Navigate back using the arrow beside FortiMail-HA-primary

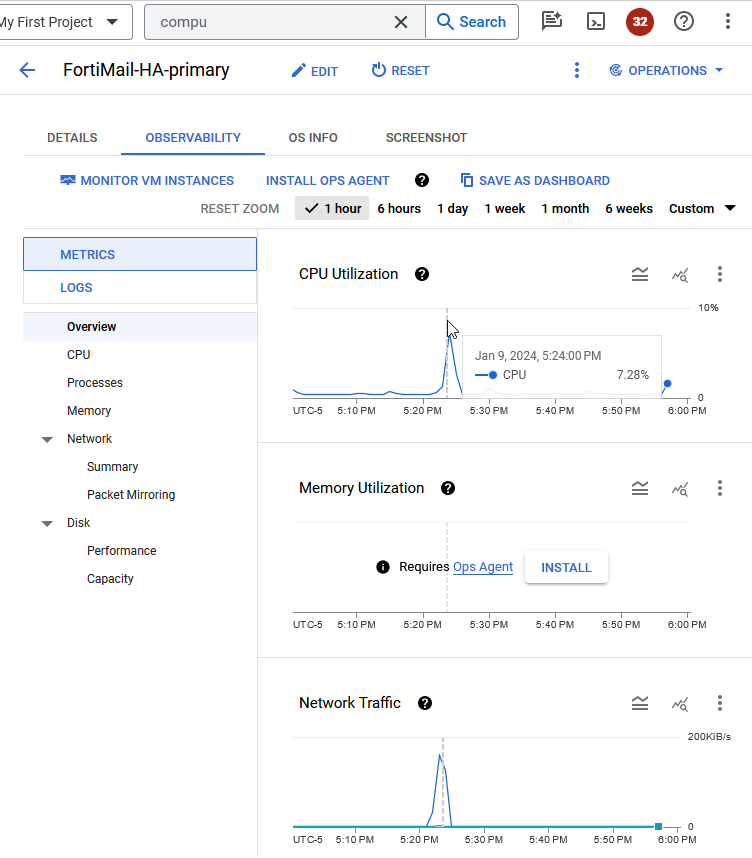pyautogui.click(x=27, y=70)
